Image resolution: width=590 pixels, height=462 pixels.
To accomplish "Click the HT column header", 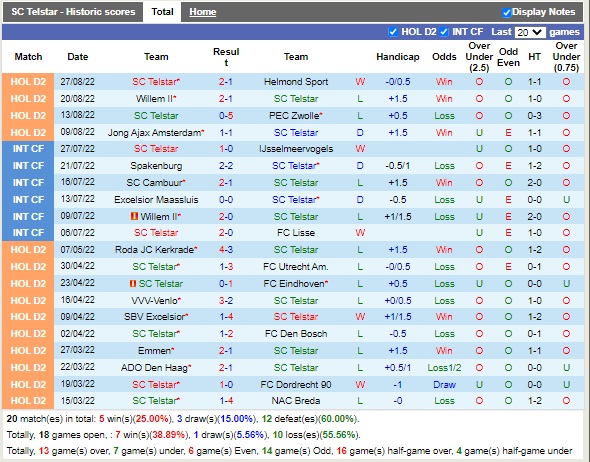I will 534,57.
